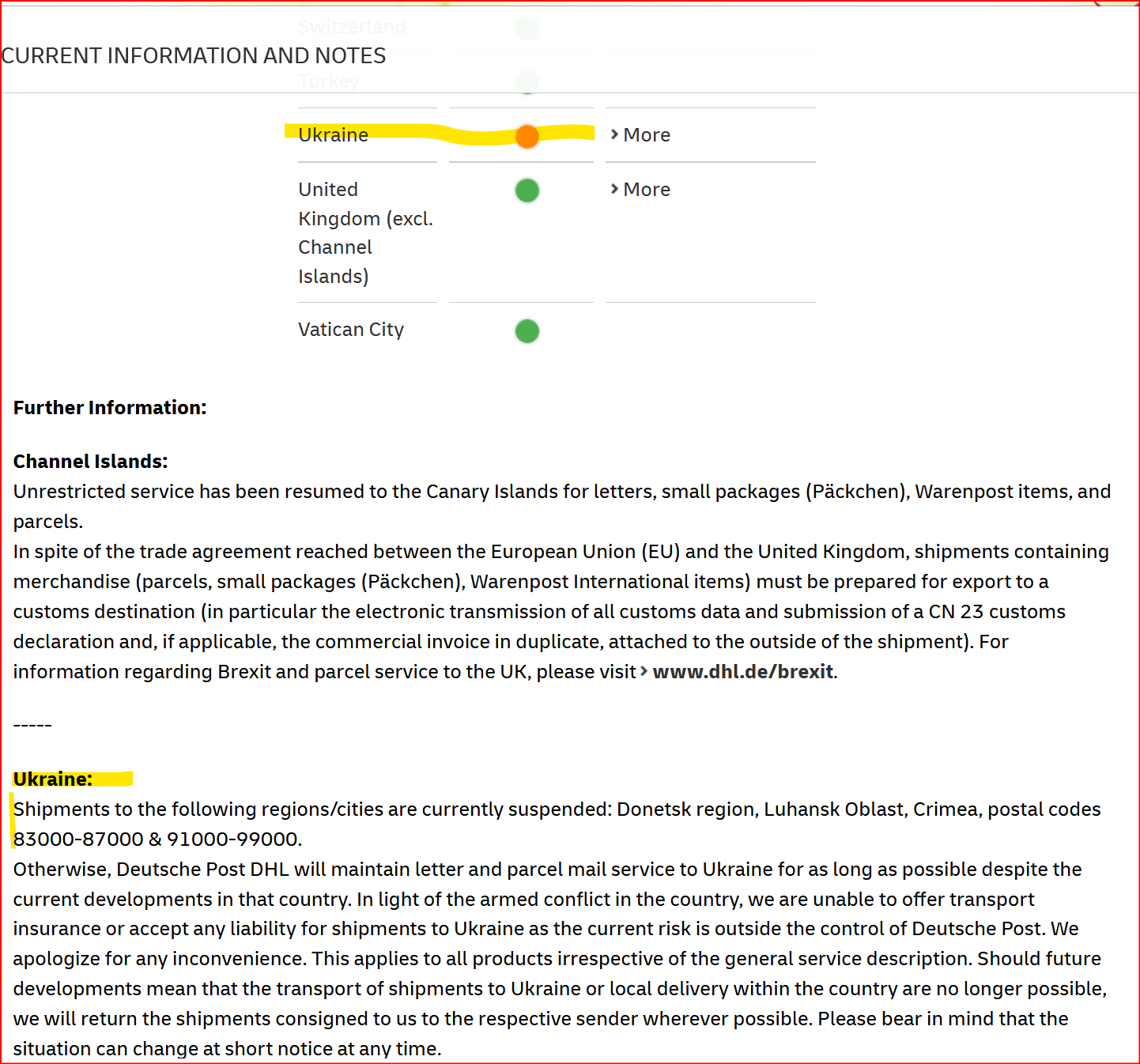
Task: Click the faded status dot beside Switzerland
Action: pyautogui.click(x=527, y=28)
